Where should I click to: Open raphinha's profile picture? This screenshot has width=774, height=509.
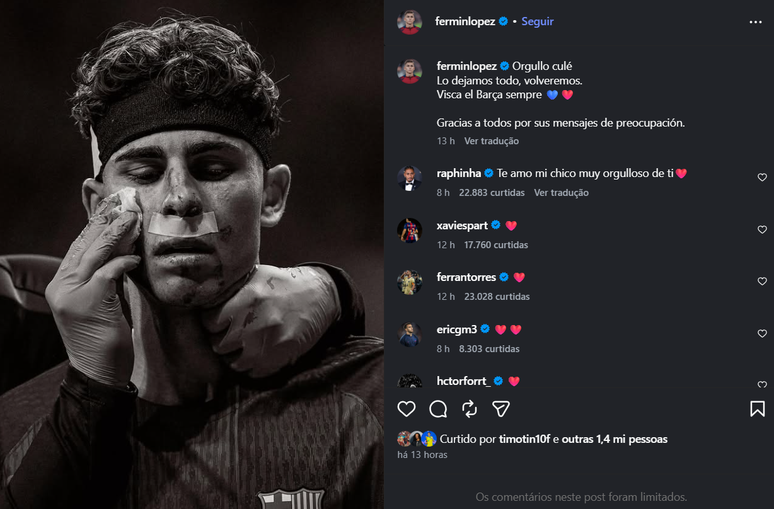[410, 178]
